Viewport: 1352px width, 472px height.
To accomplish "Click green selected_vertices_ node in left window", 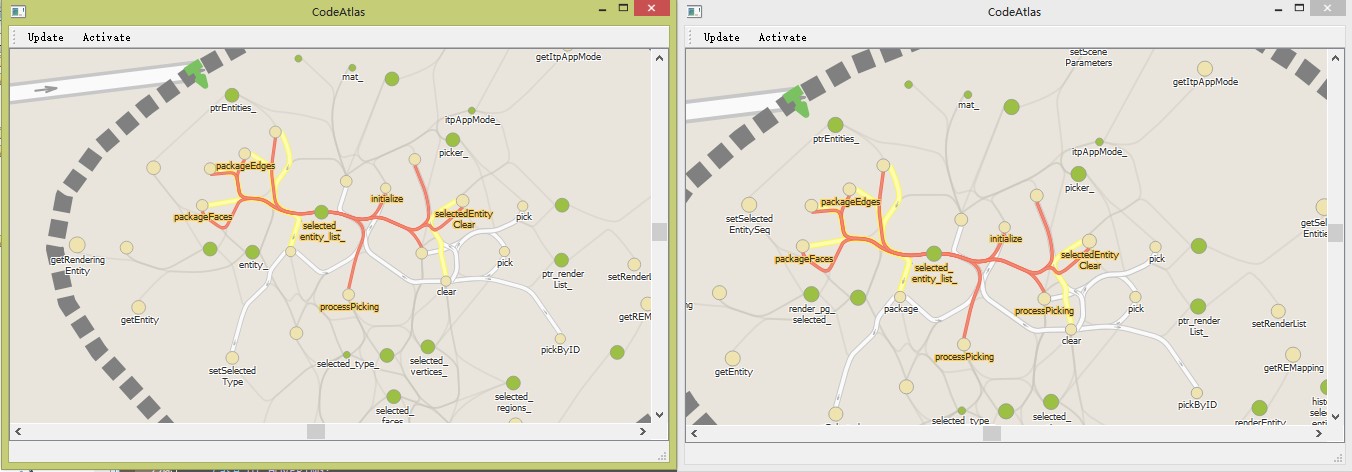I will (x=428, y=347).
